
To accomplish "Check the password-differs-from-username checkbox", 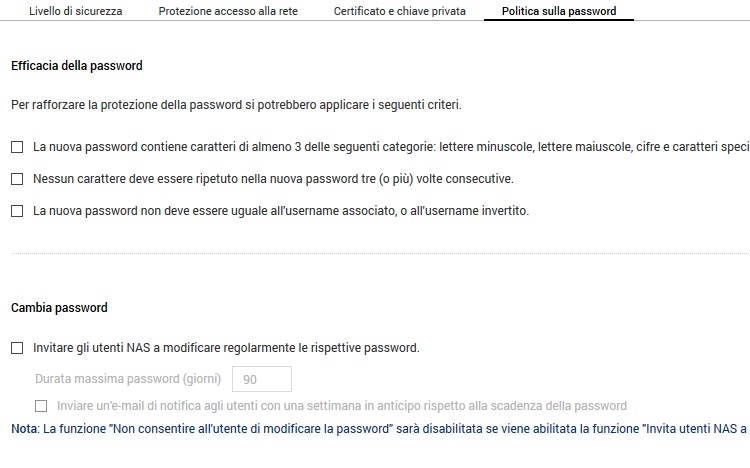I will (17, 211).
